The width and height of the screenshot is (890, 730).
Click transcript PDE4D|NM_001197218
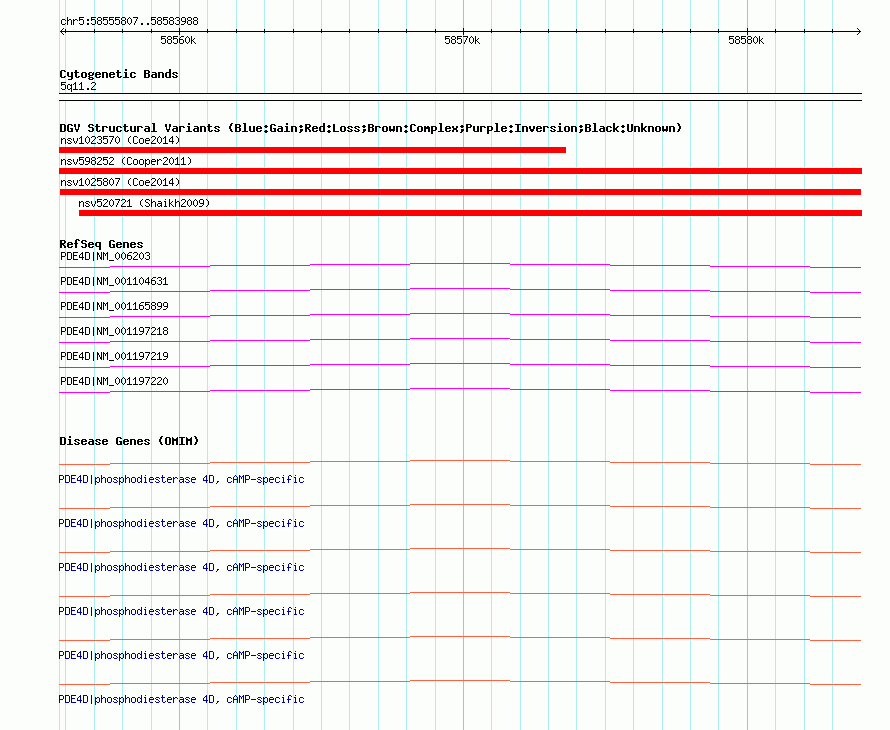(x=114, y=332)
